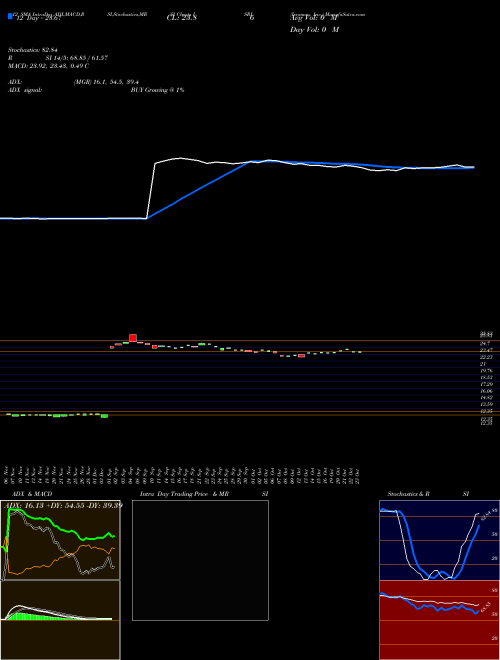
Task: Click the 'Avg Vol: 0 M' label
Action: (314, 18)
